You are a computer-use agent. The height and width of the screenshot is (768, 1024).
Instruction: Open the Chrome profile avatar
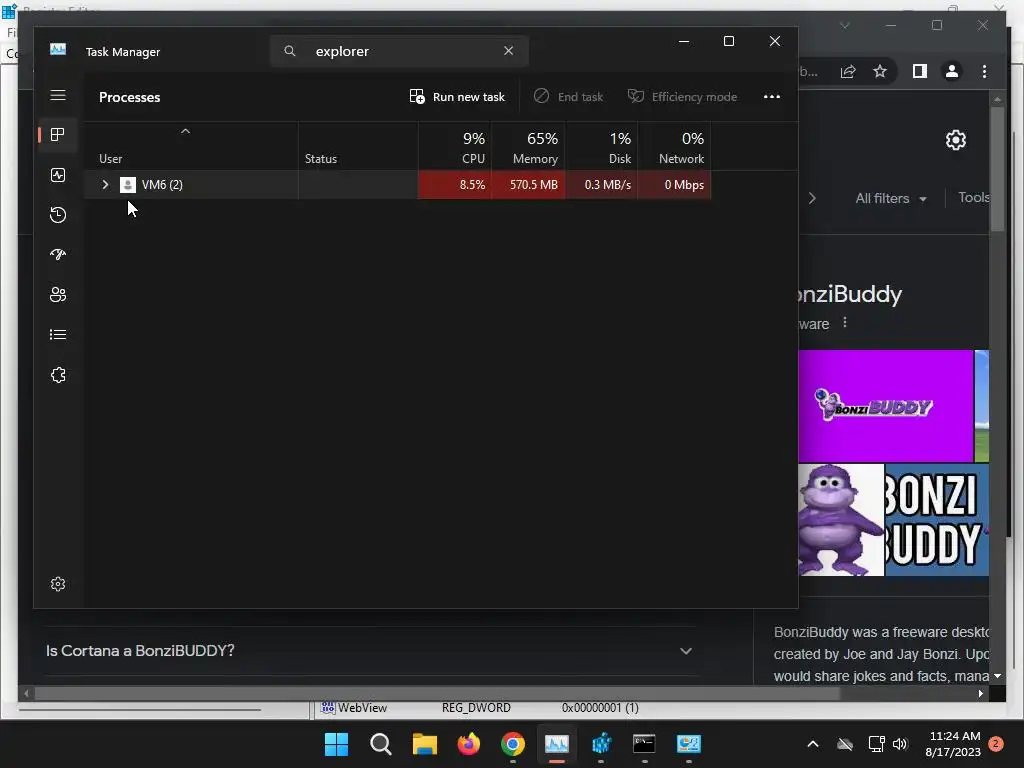pos(952,71)
